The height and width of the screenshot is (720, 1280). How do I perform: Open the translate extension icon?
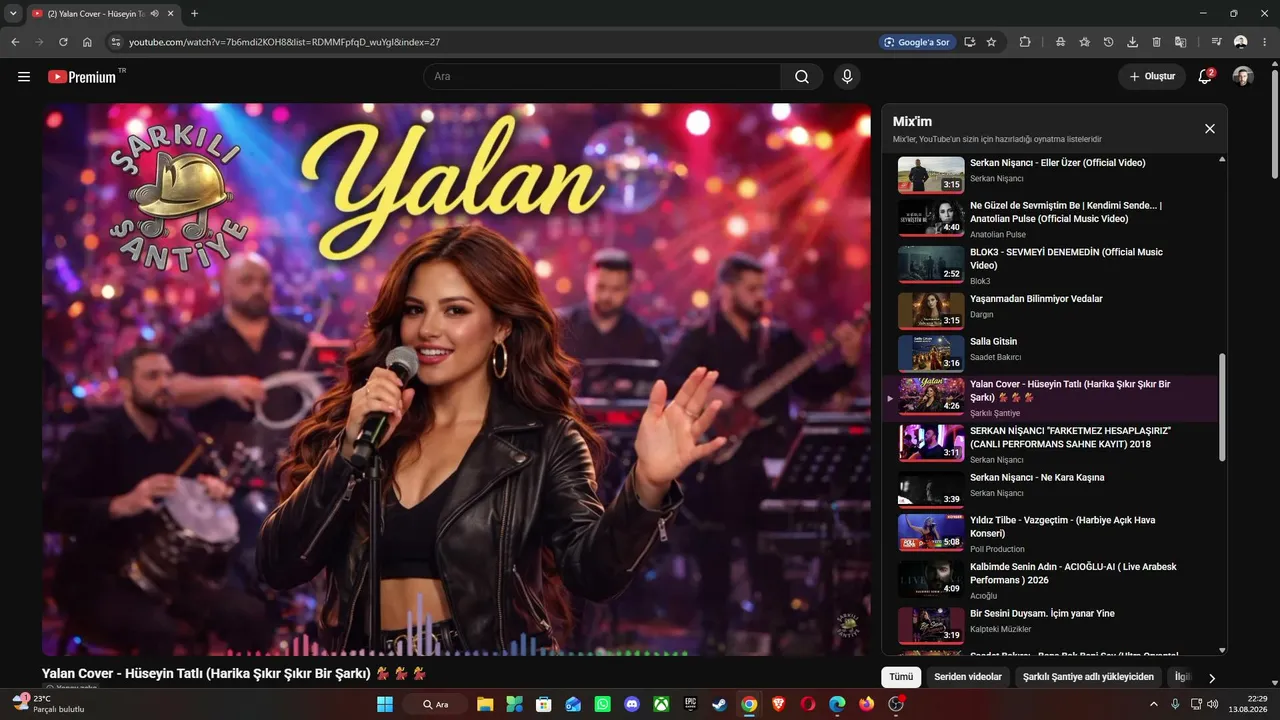1180,42
